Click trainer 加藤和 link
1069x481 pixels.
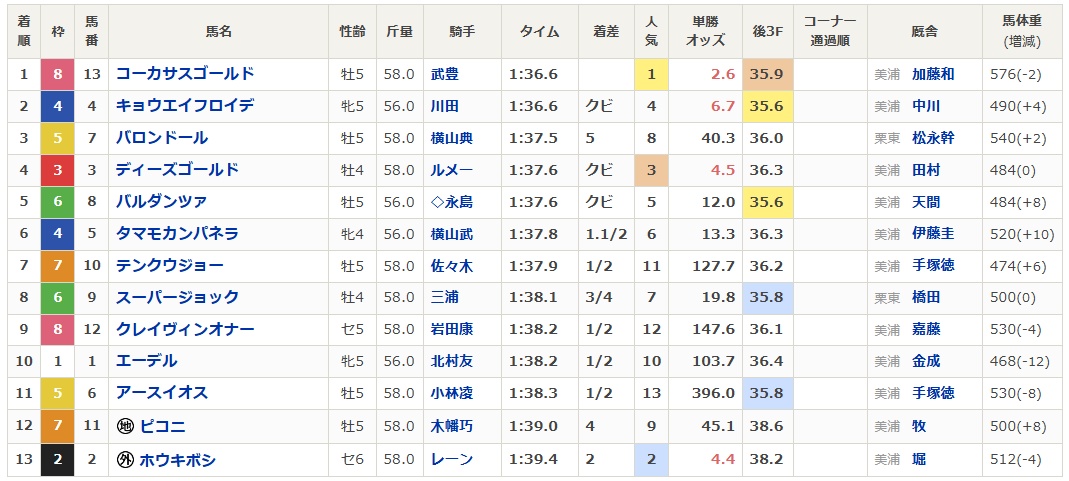(x=933, y=74)
